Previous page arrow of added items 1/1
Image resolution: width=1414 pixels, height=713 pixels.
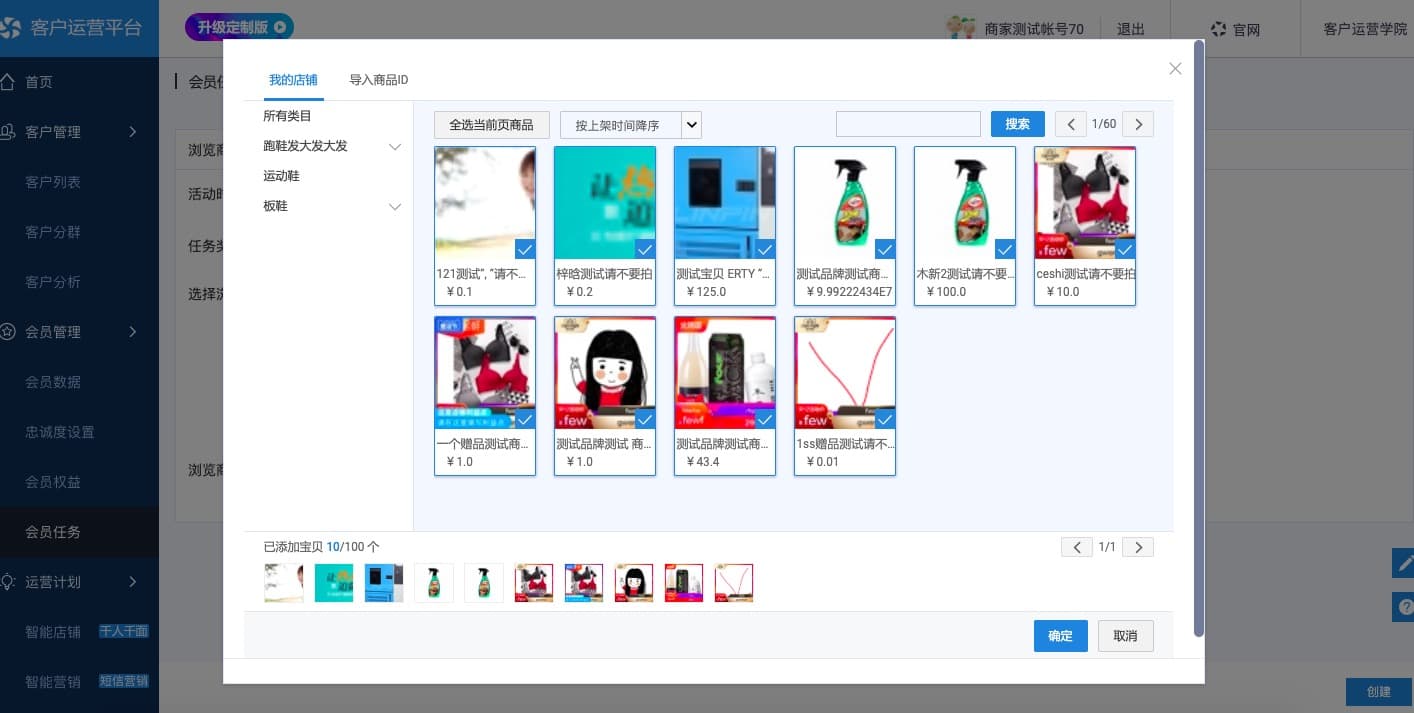(1077, 547)
